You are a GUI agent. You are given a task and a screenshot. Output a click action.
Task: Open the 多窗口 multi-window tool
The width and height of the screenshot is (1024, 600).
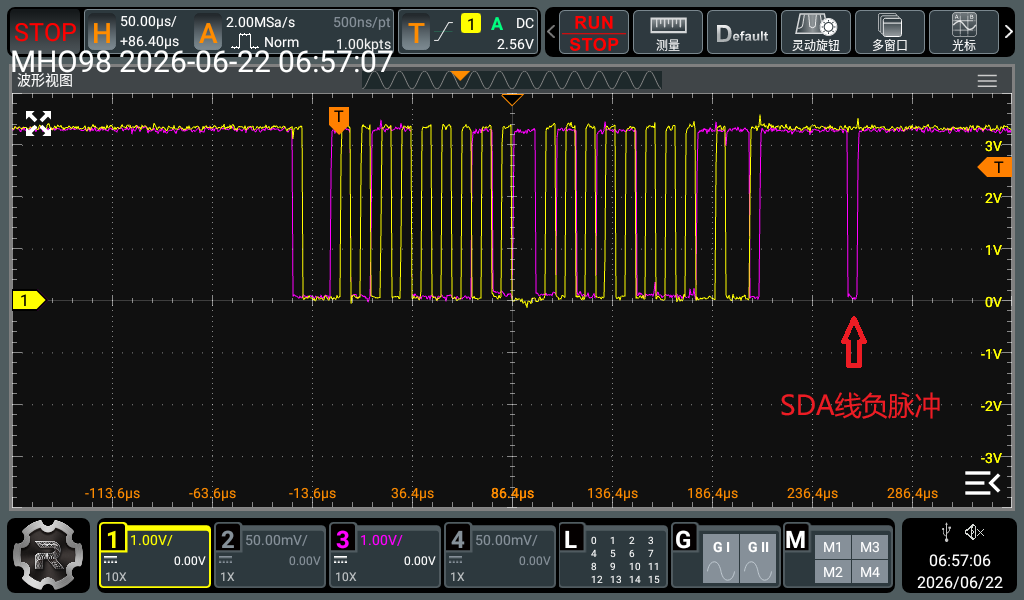[x=889, y=32]
